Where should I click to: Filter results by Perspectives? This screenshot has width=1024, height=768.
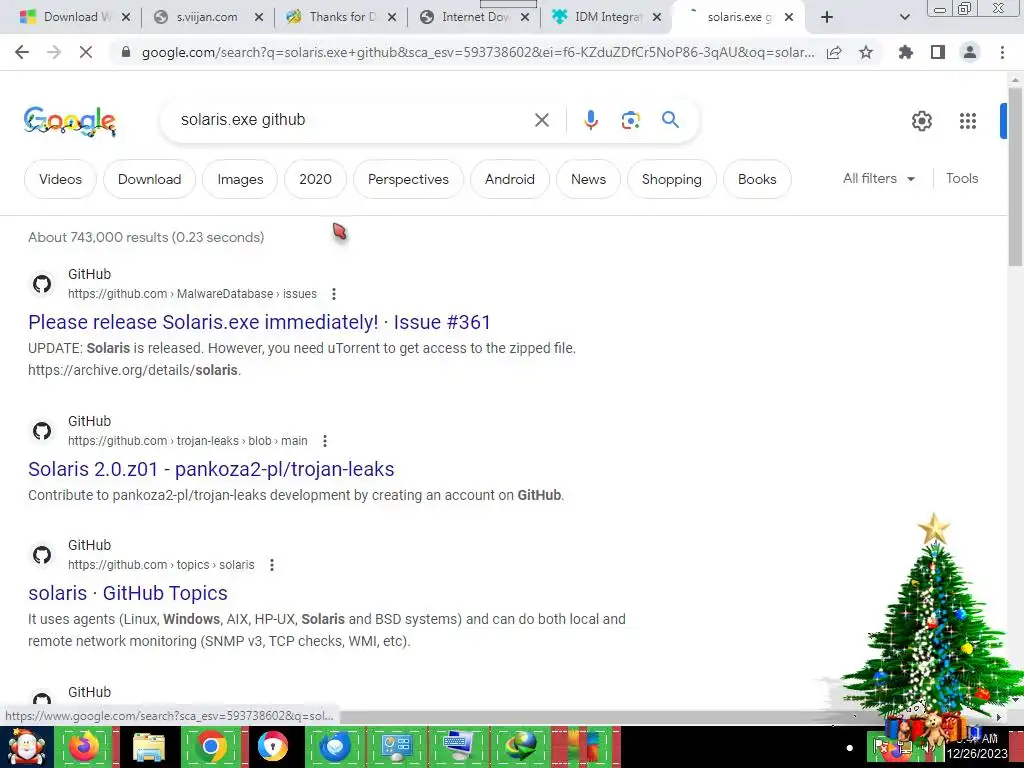point(408,179)
